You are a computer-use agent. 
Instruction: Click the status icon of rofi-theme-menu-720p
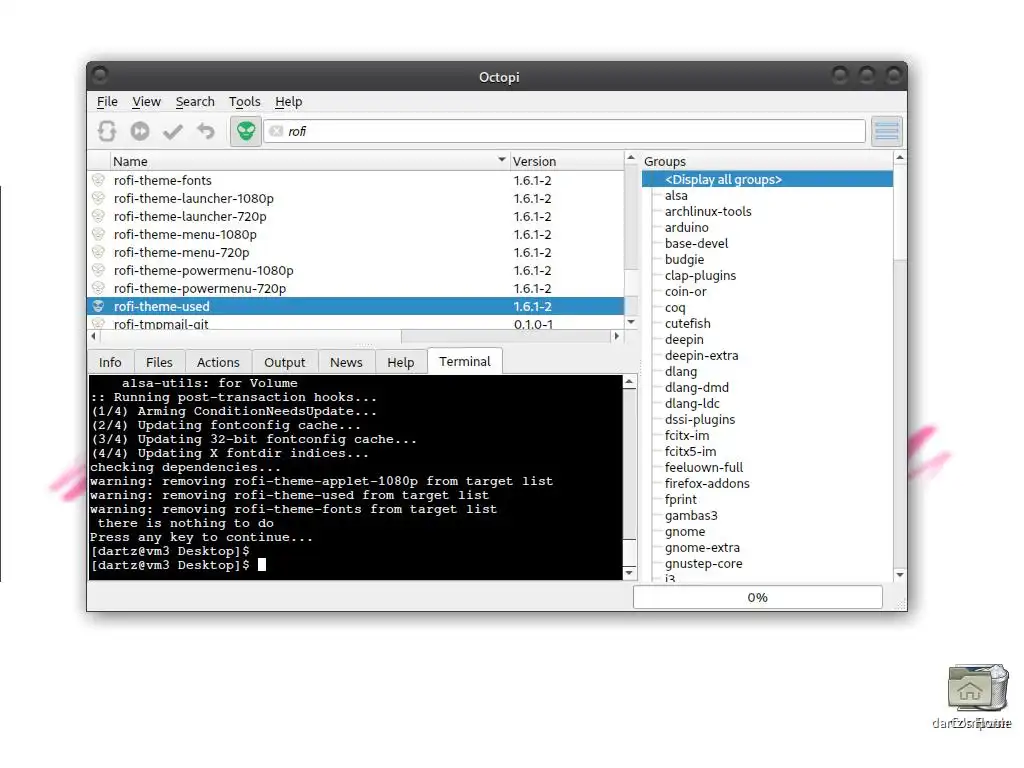click(x=99, y=252)
